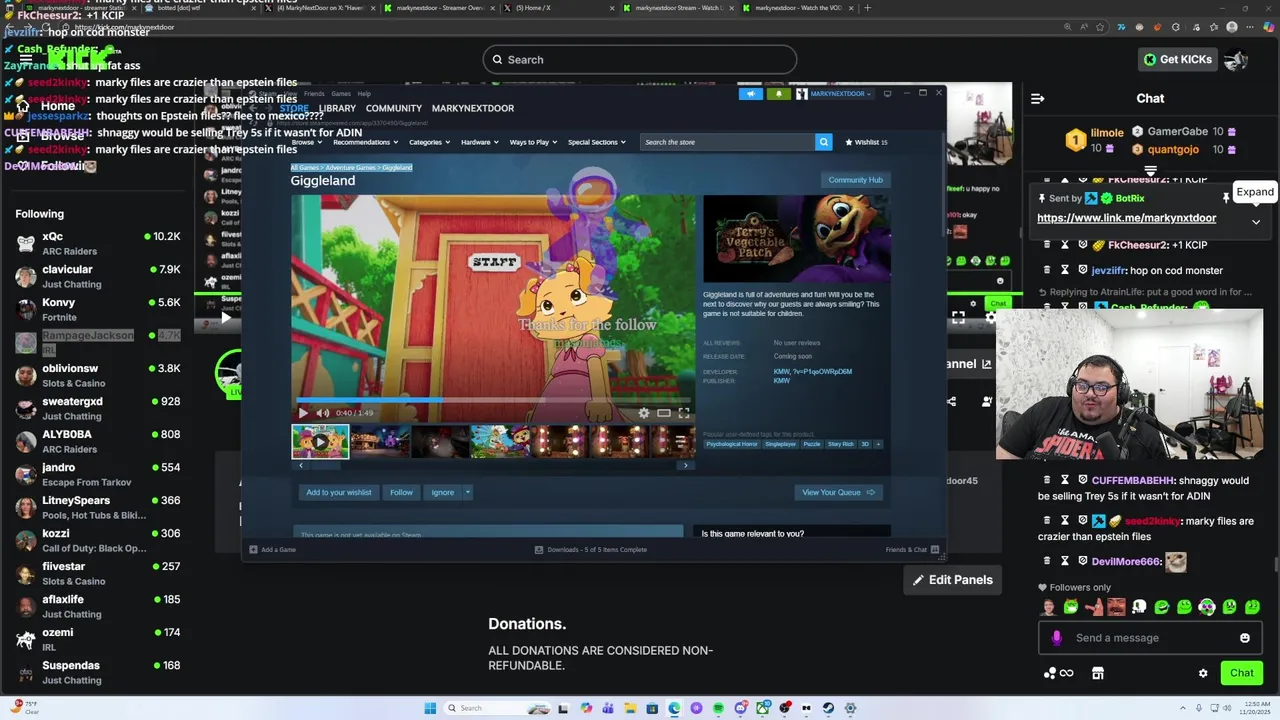The image size is (1280, 720).
Task: Click Add to your wishlist
Action: (x=339, y=492)
